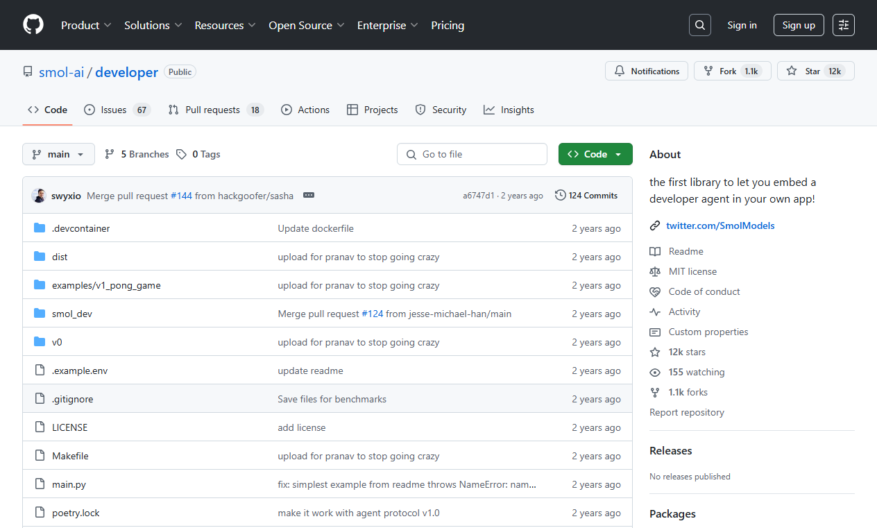The height and width of the screenshot is (528, 877).
Task: Click the repository icon beside smol-ai
Action: [27, 72]
